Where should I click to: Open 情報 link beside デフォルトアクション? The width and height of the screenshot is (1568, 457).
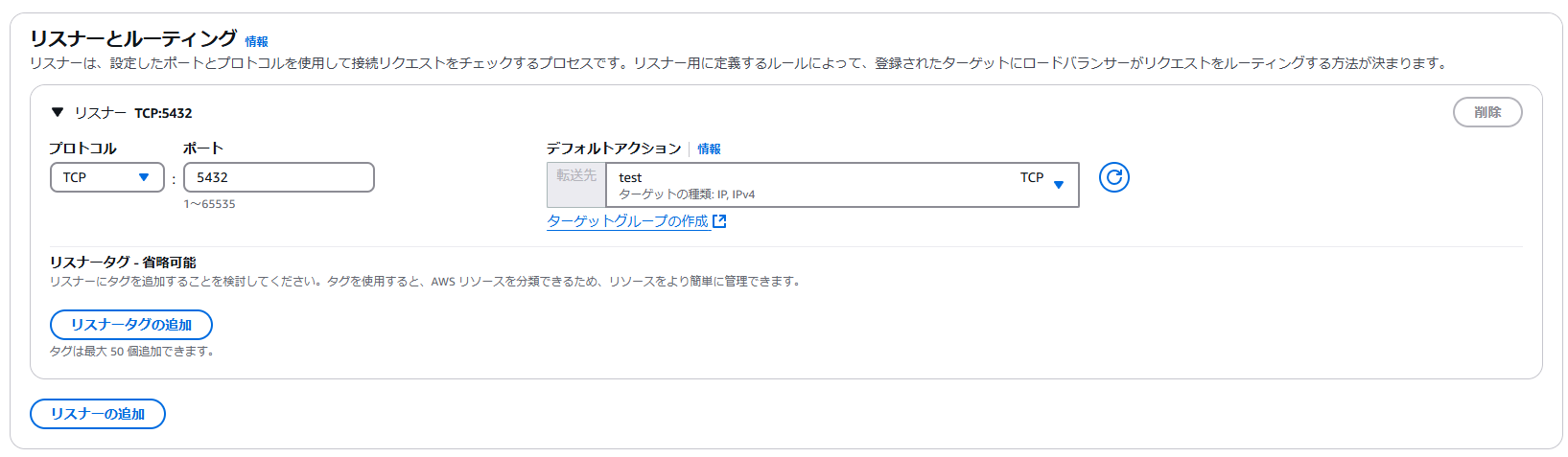tap(709, 149)
